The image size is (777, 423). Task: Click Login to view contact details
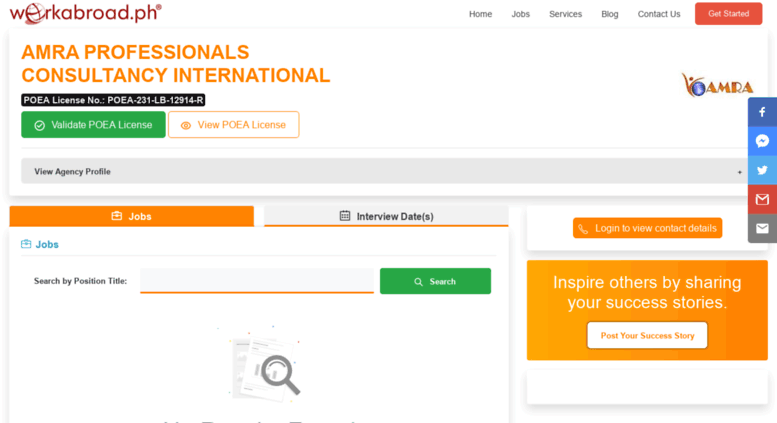click(647, 228)
